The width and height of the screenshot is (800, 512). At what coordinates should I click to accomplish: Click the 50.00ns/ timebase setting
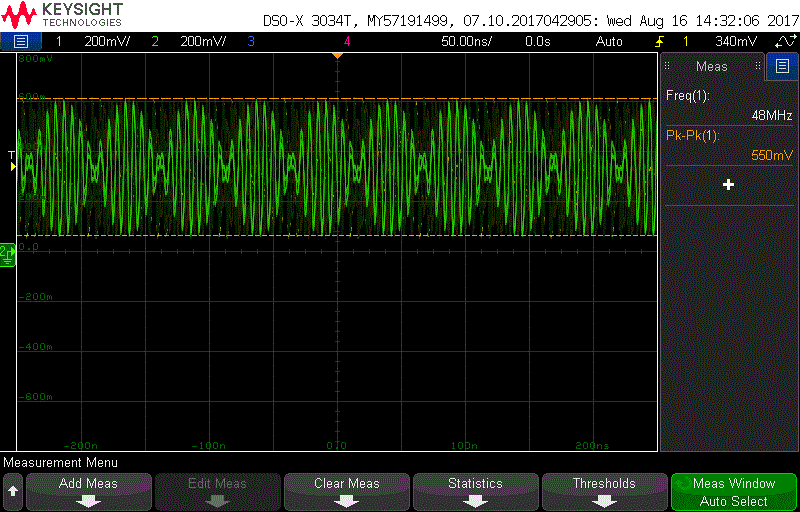click(x=466, y=41)
